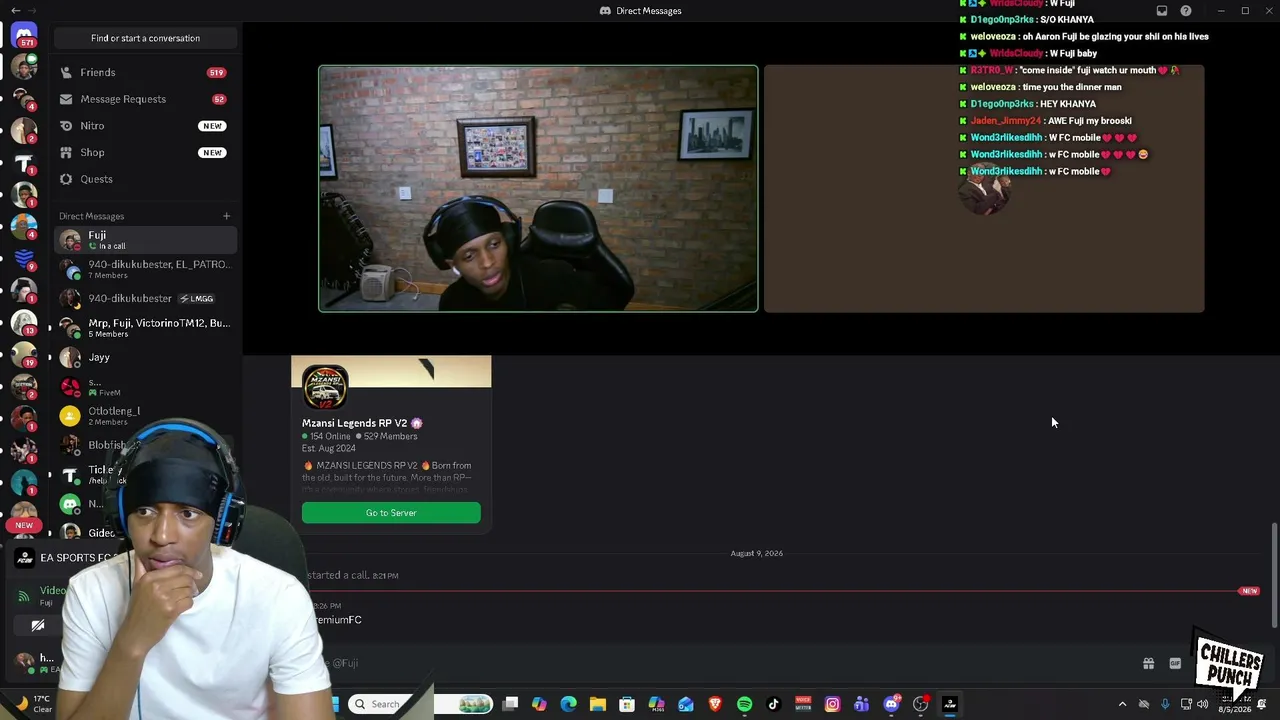Click Find or start a conversation box
The height and width of the screenshot is (720, 1280).
click(x=145, y=38)
